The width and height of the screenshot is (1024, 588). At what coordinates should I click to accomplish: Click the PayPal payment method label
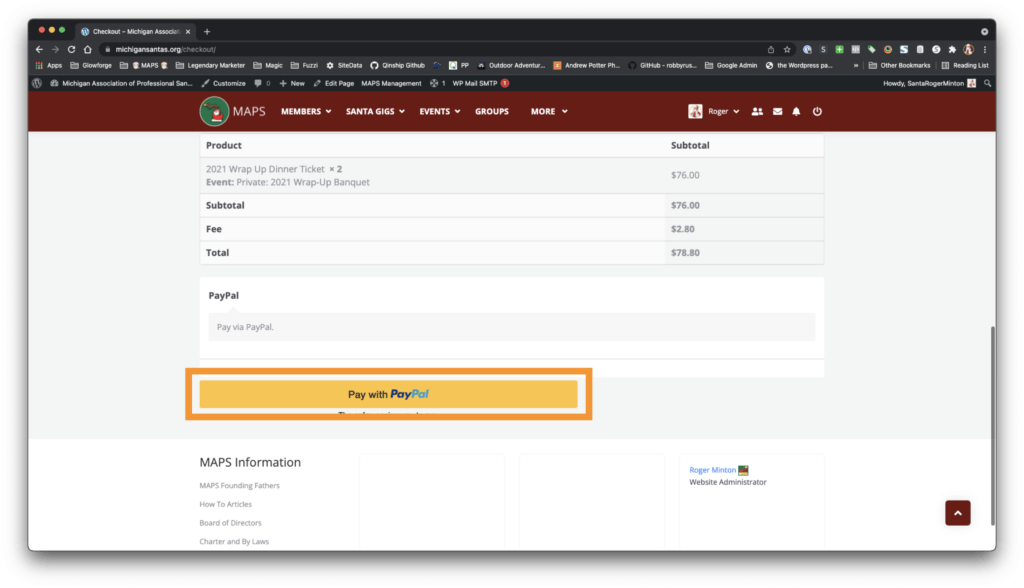pos(223,295)
